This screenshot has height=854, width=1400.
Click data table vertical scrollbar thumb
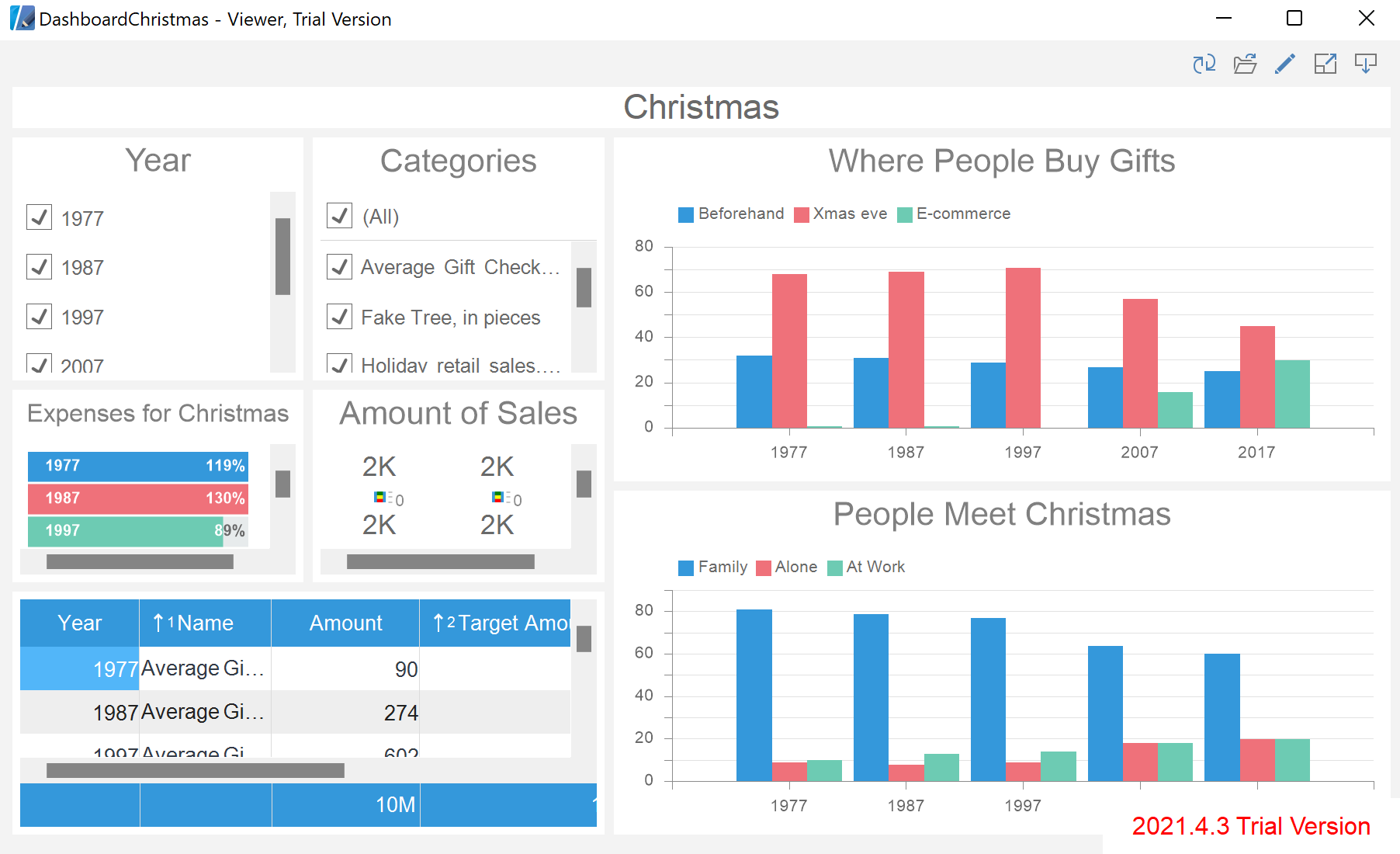pos(584,639)
